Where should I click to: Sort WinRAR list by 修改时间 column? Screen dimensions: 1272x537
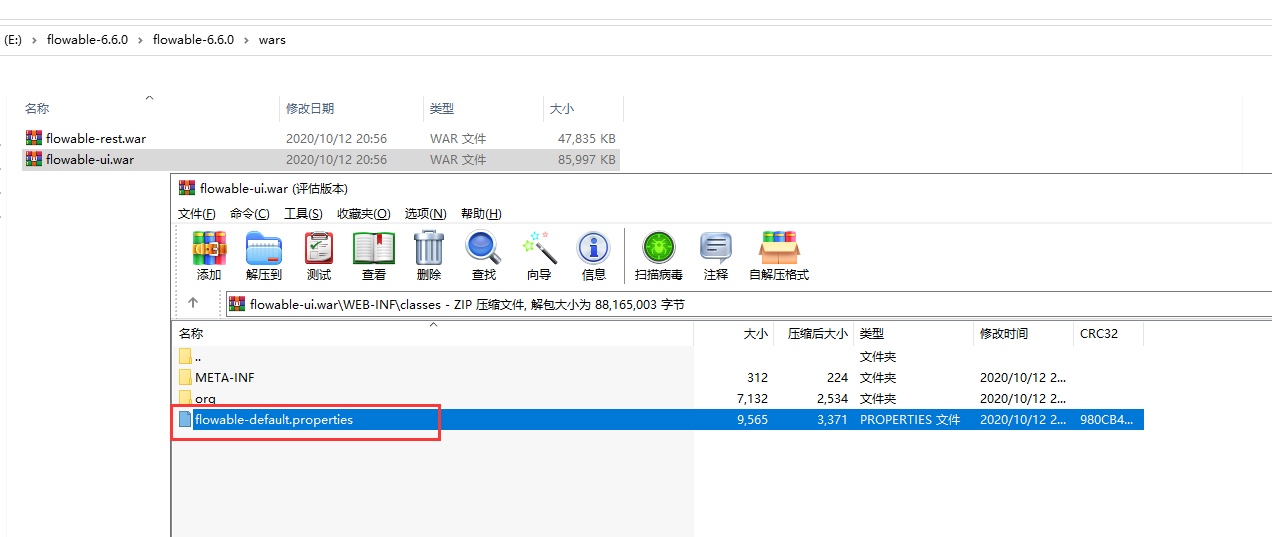coord(1023,334)
